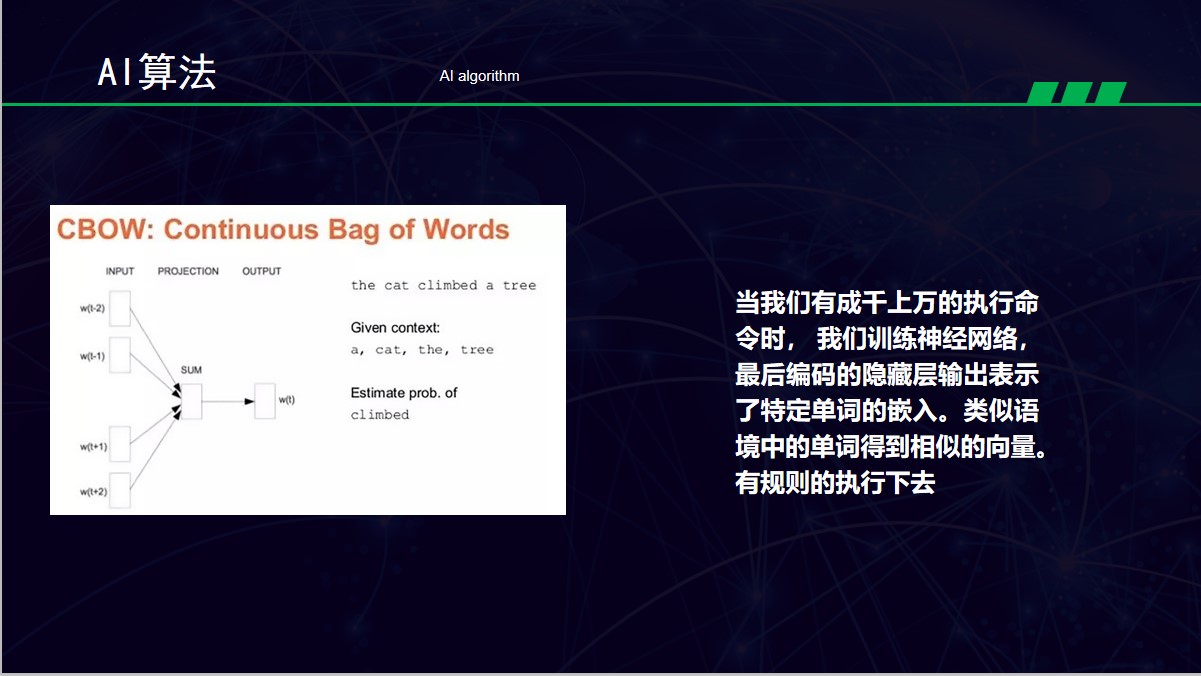Select the 'AI算法' slide title
The width and height of the screenshot is (1201, 676).
[x=157, y=73]
